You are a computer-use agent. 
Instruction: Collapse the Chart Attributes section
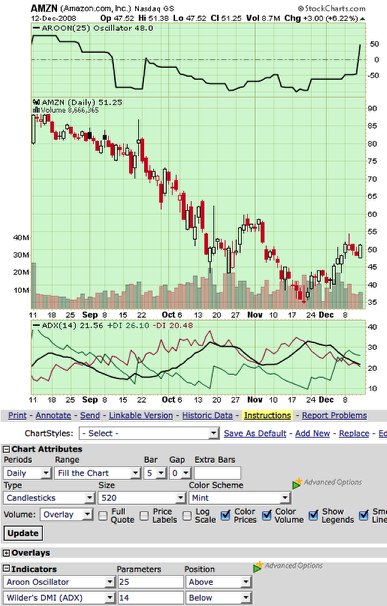[x=6, y=449]
